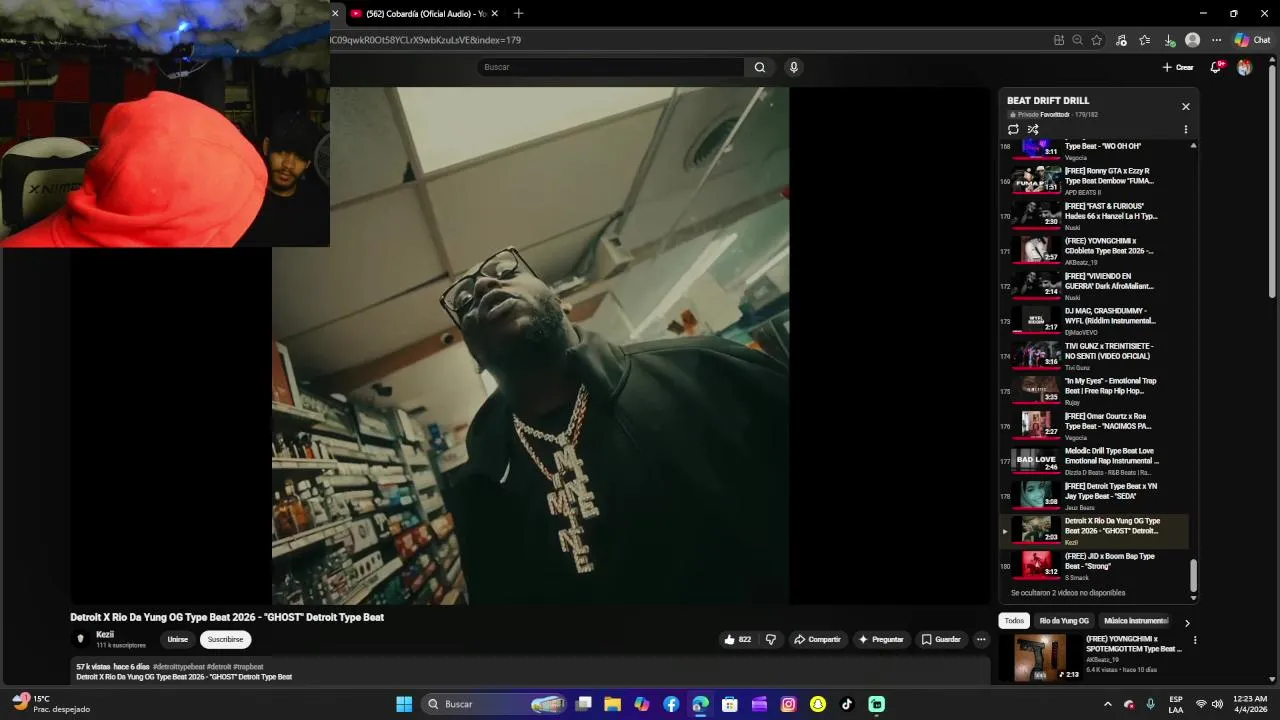Play playlist item JID x Boom Bap Strong
Image resolution: width=1280 pixels, height=720 pixels.
coord(1096,566)
